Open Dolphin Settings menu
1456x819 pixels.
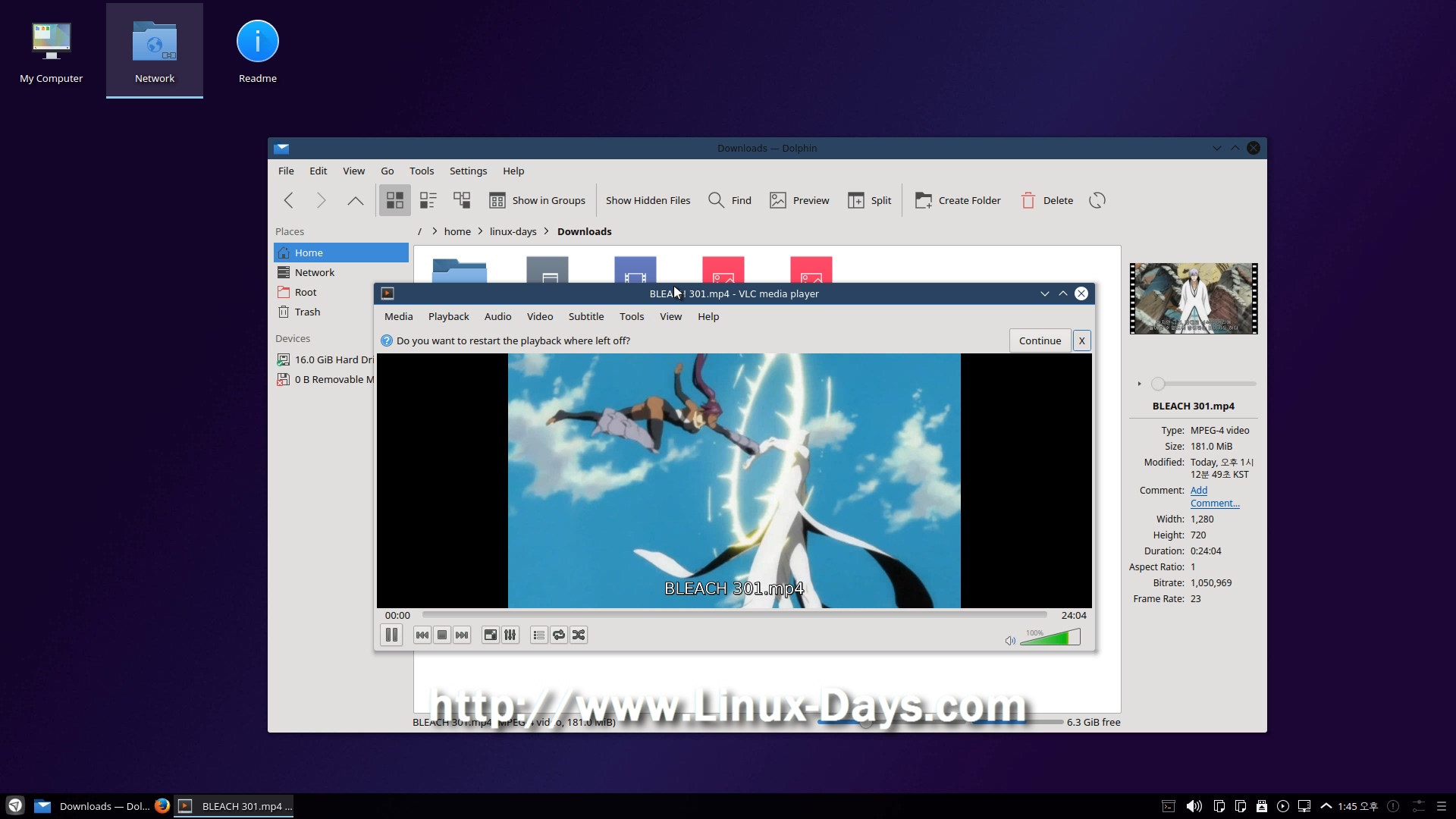coord(468,171)
